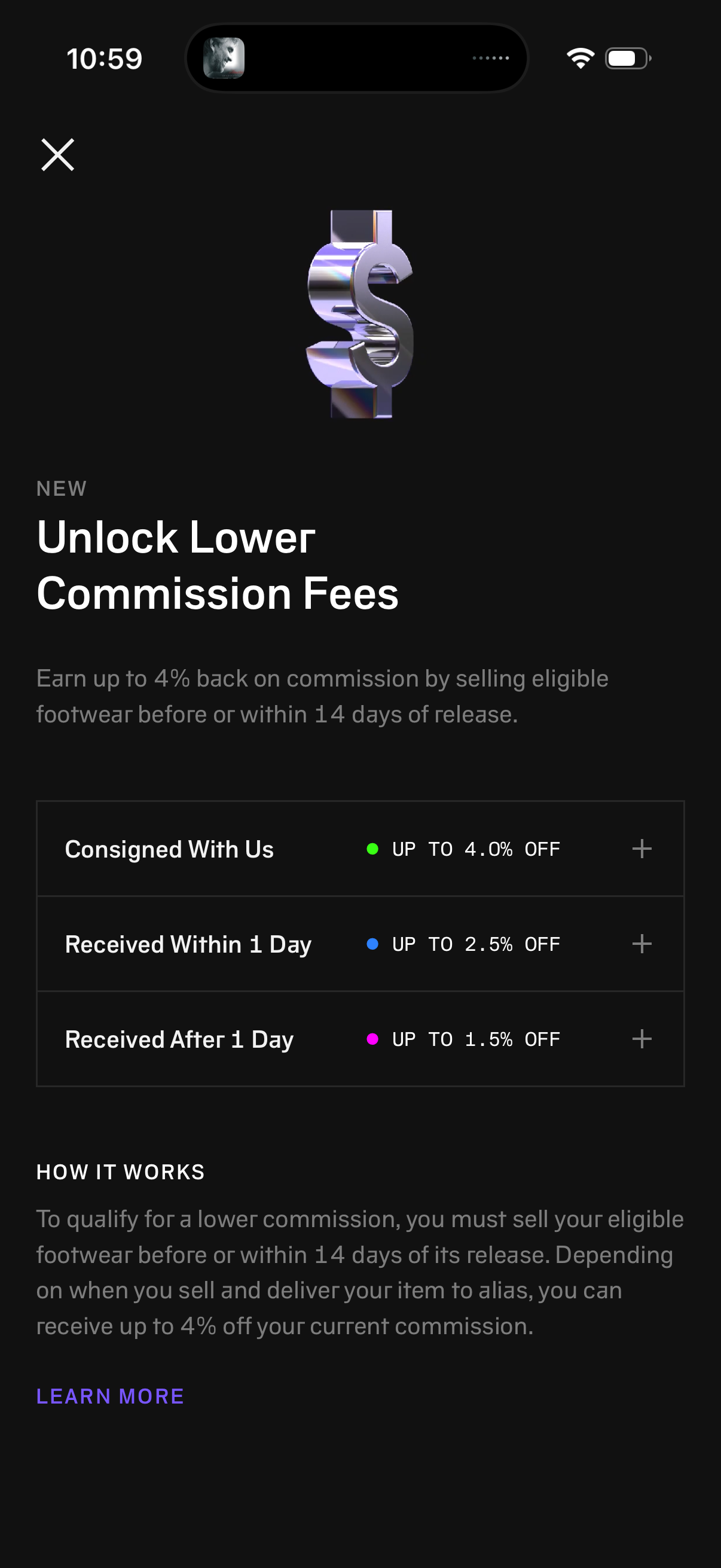Tap the UP TO 1.5% OFF text
This screenshot has width=721, height=1568.
[x=476, y=1038]
